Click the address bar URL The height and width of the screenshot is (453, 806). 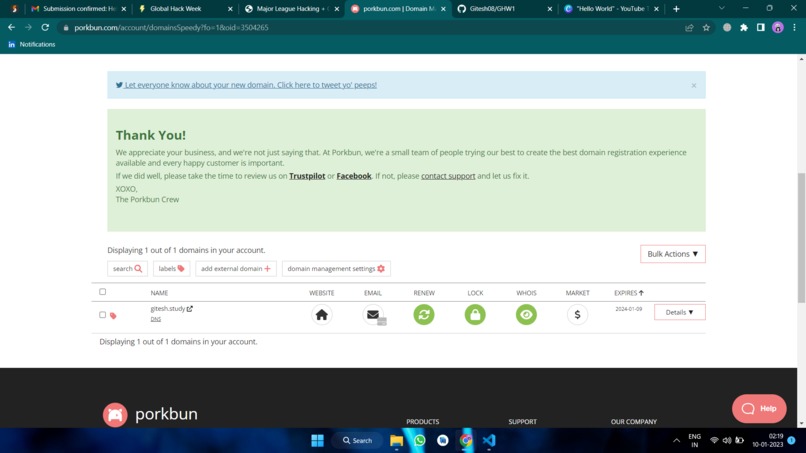pyautogui.click(x=171, y=27)
